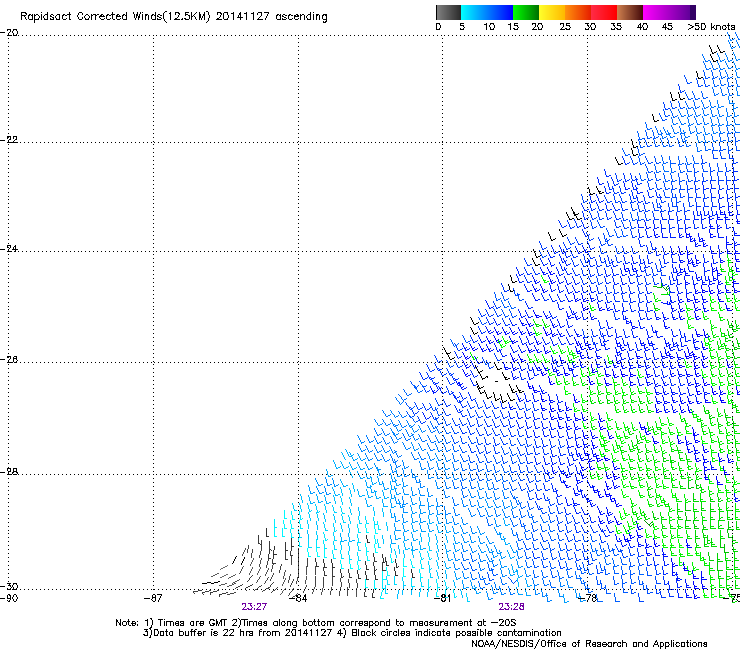
Task: Click the yellow 20-25 knots color swatch
Action: pyautogui.click(x=552, y=12)
